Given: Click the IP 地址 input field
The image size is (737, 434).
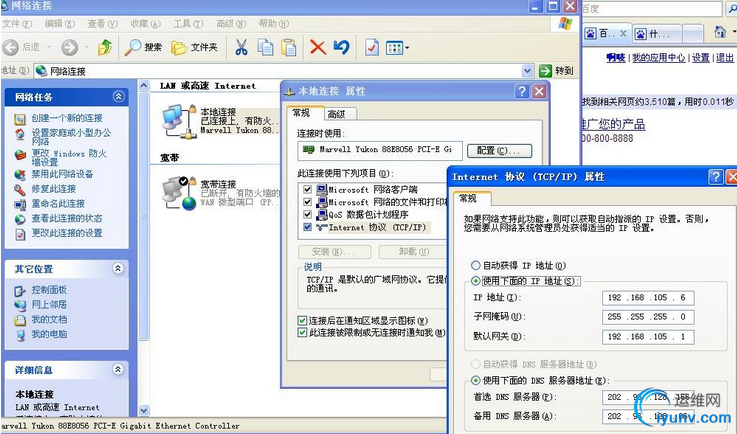Looking at the screenshot, I should 648,298.
